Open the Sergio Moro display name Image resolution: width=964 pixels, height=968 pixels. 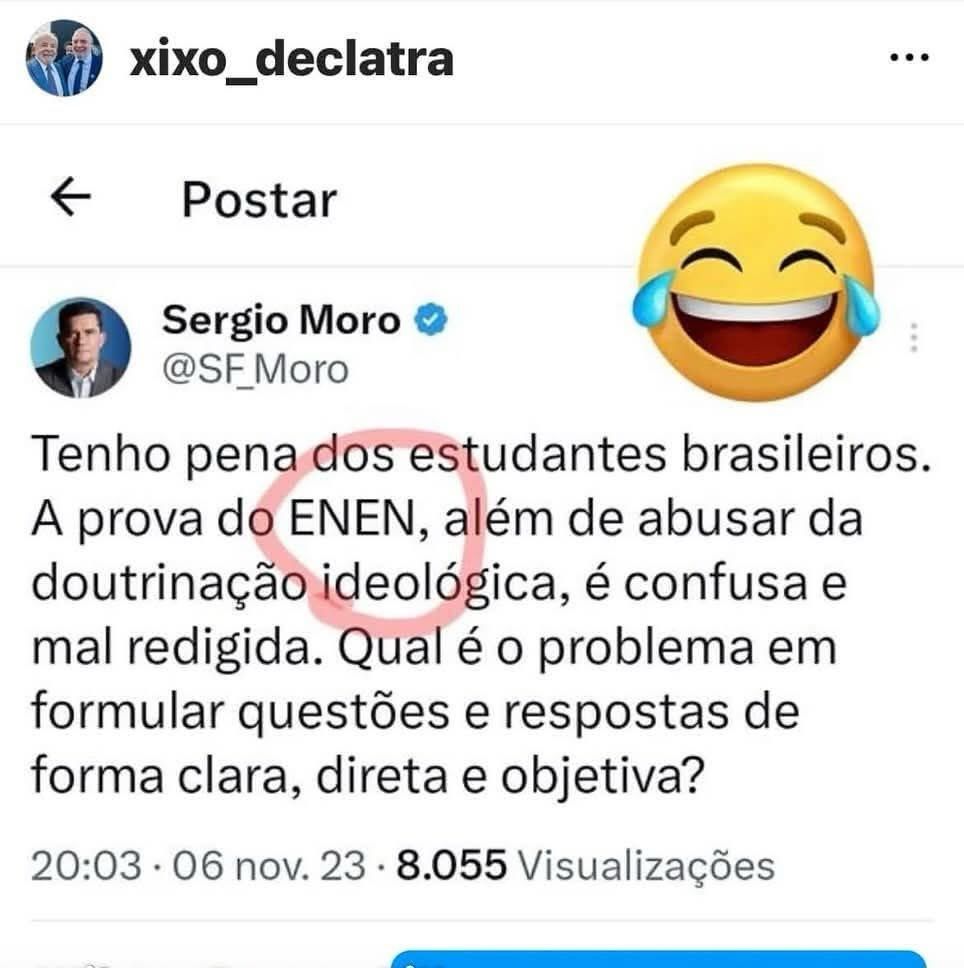tap(281, 320)
